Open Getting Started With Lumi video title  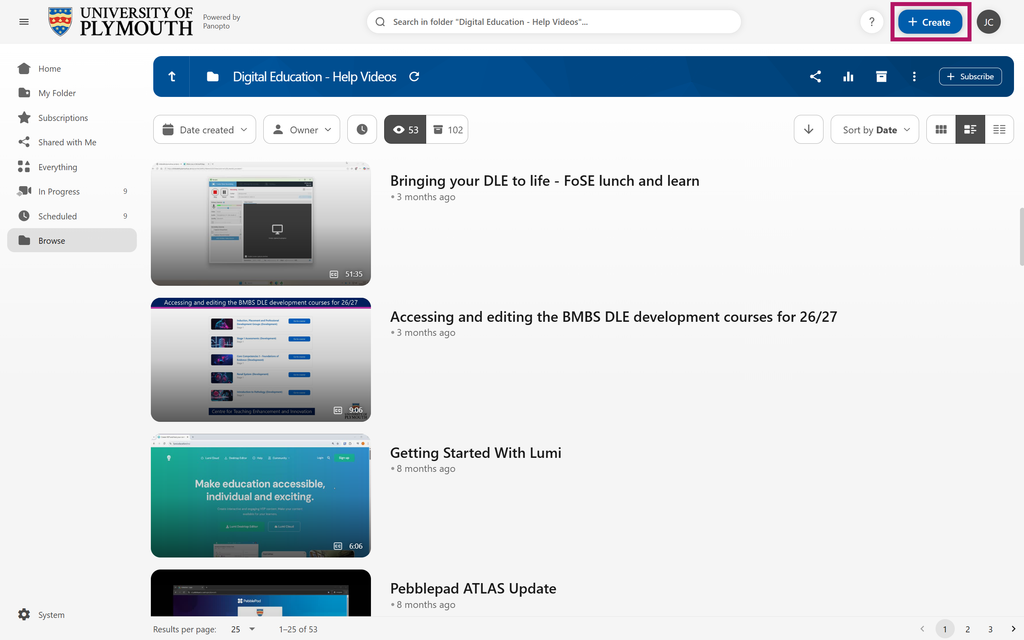[475, 453]
